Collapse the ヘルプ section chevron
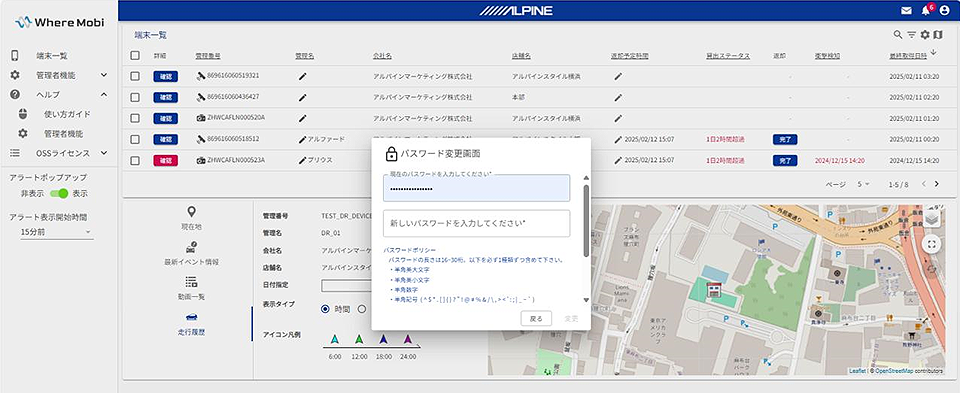This screenshot has height=393, width=960. pos(103,94)
